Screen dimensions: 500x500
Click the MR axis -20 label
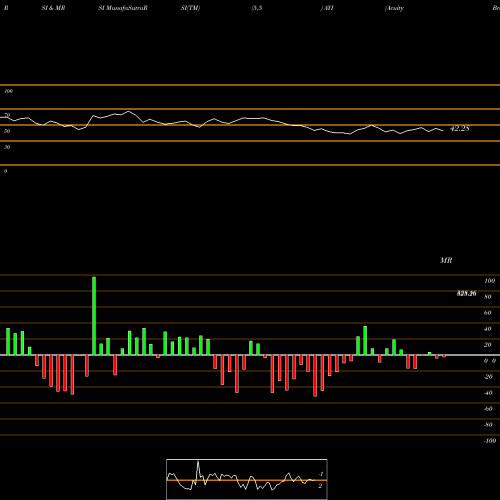(488, 377)
